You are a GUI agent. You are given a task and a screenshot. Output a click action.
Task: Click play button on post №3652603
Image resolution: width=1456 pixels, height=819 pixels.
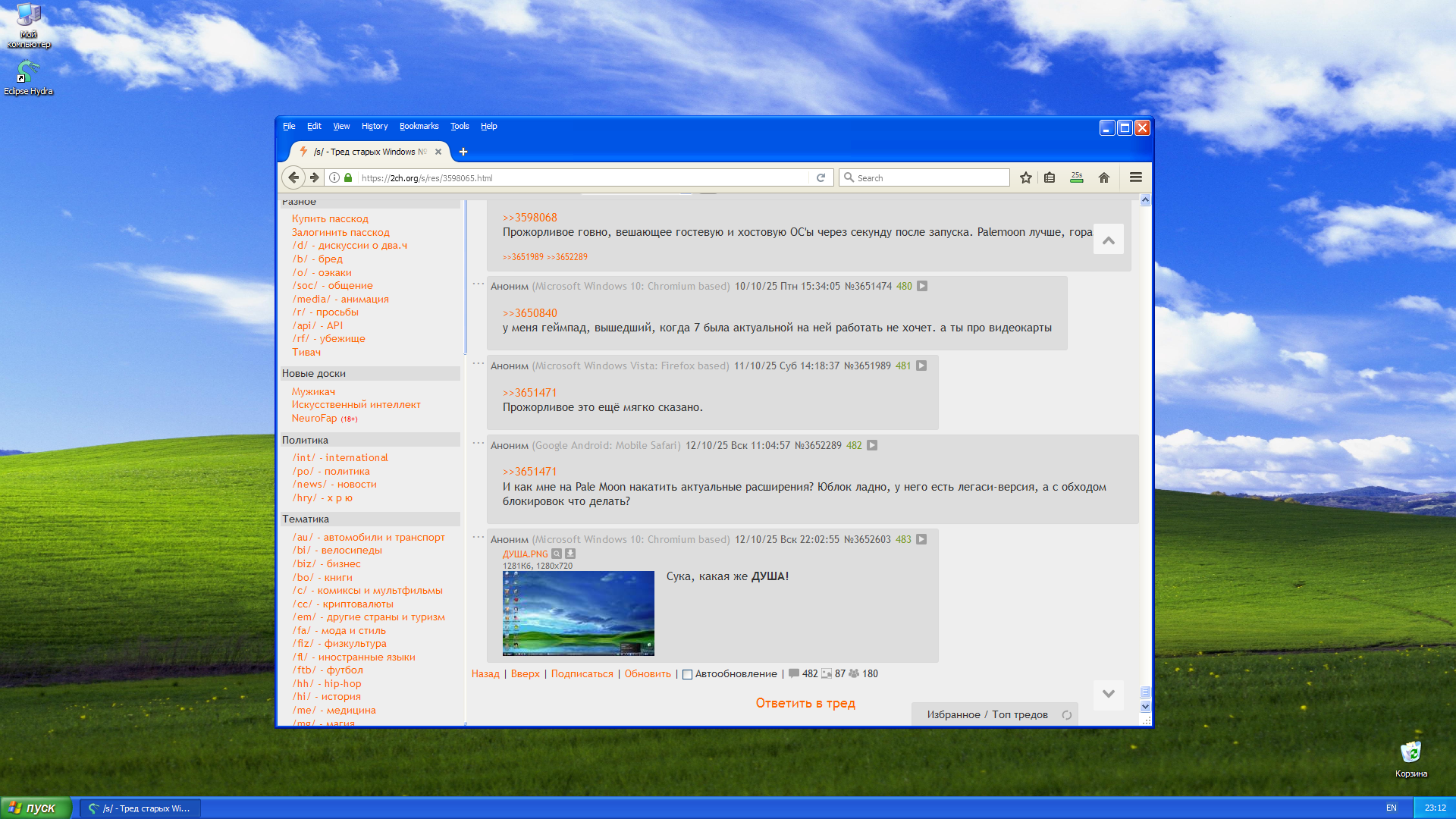tap(921, 539)
